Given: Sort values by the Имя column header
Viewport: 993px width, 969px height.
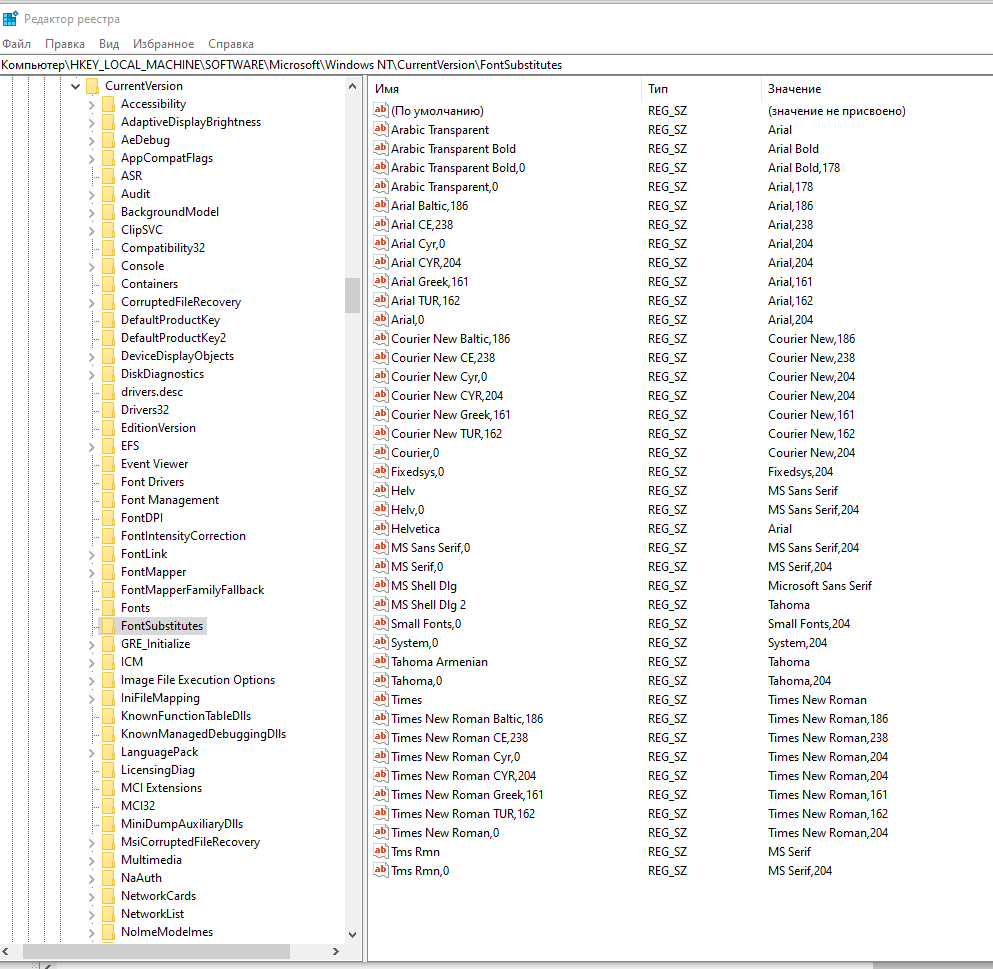Looking at the screenshot, I should 505,89.
